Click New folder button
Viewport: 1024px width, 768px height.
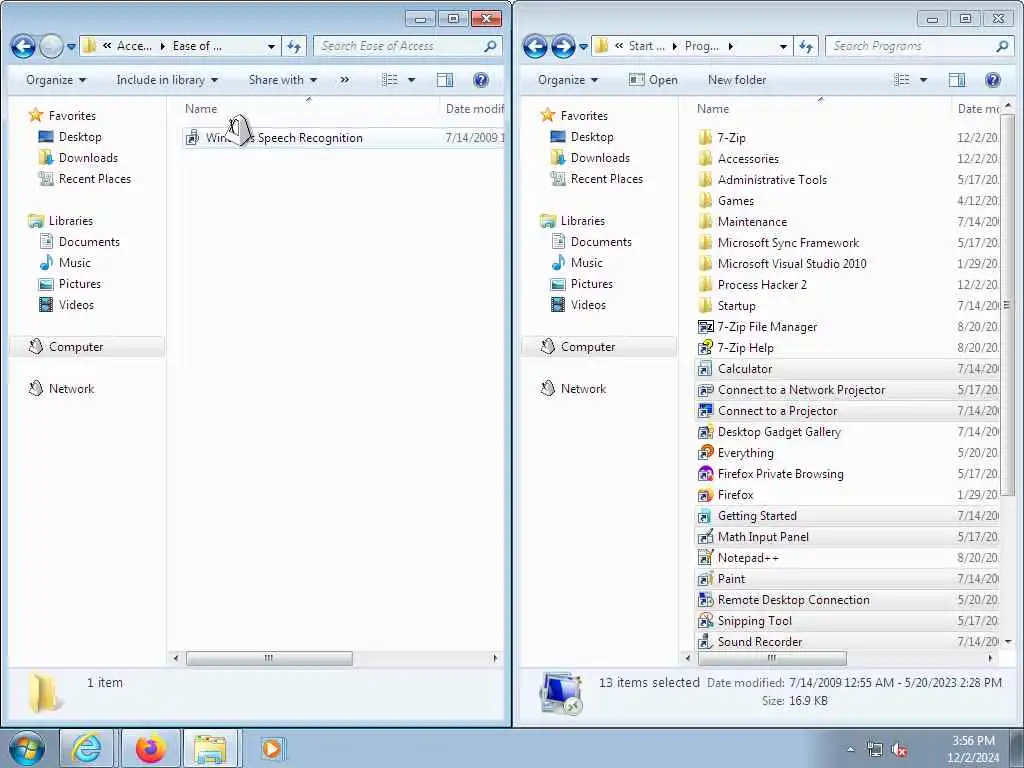737,80
